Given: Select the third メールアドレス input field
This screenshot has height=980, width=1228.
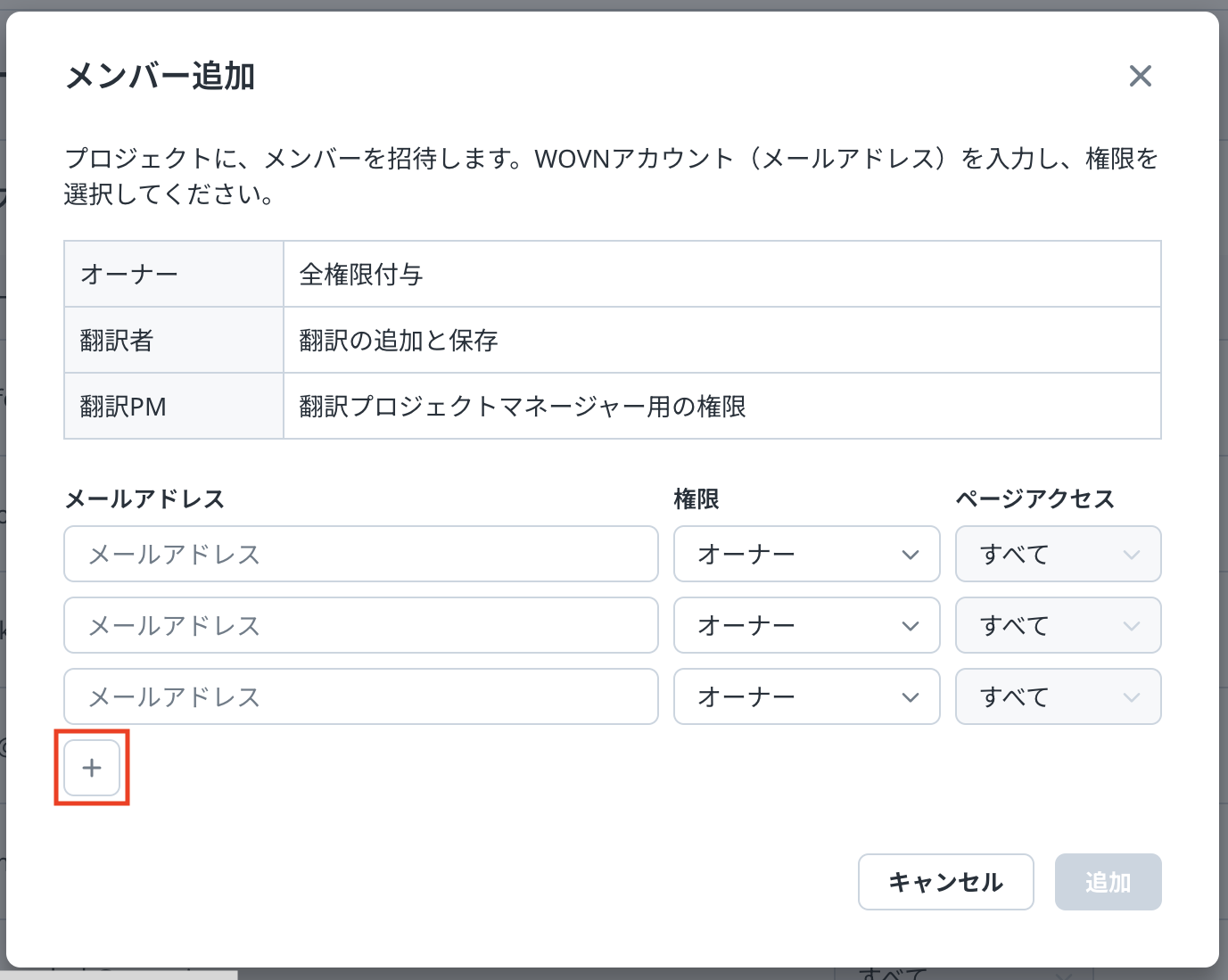Looking at the screenshot, I should point(360,696).
